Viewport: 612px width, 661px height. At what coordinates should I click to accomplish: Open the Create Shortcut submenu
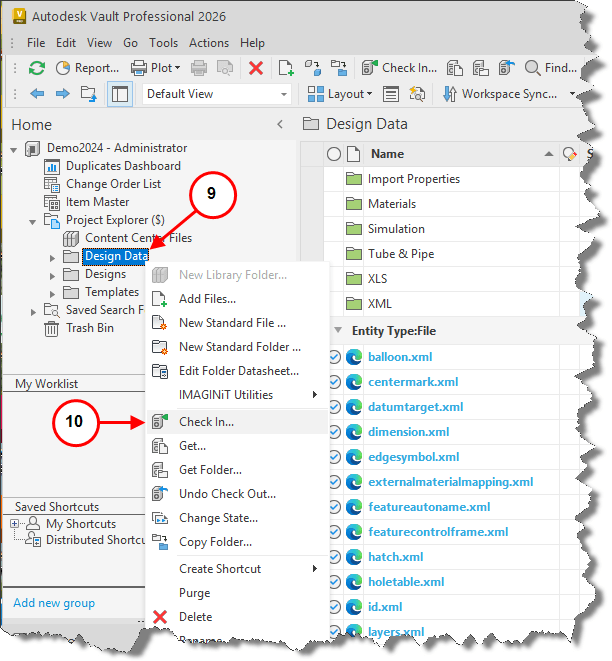point(237,569)
